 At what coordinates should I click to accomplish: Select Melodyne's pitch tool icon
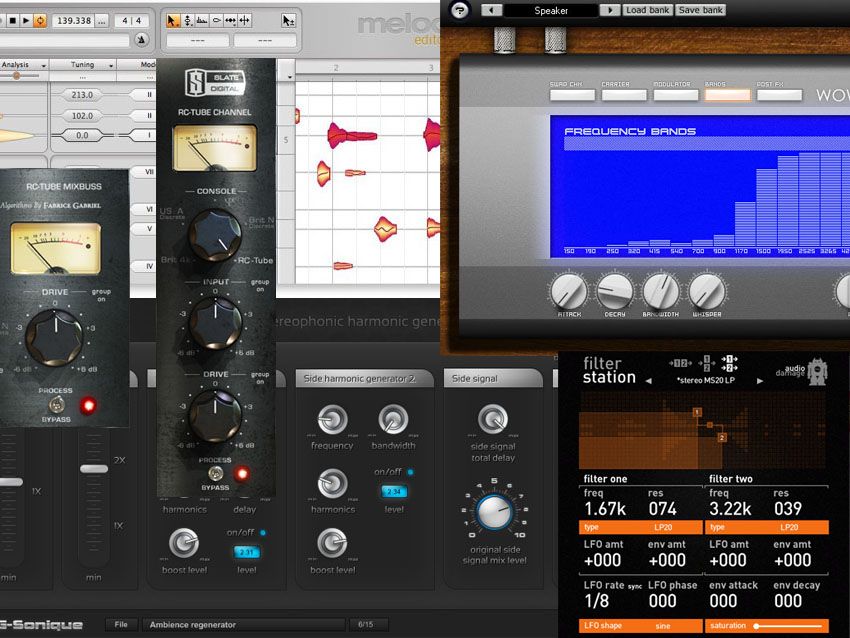187,20
